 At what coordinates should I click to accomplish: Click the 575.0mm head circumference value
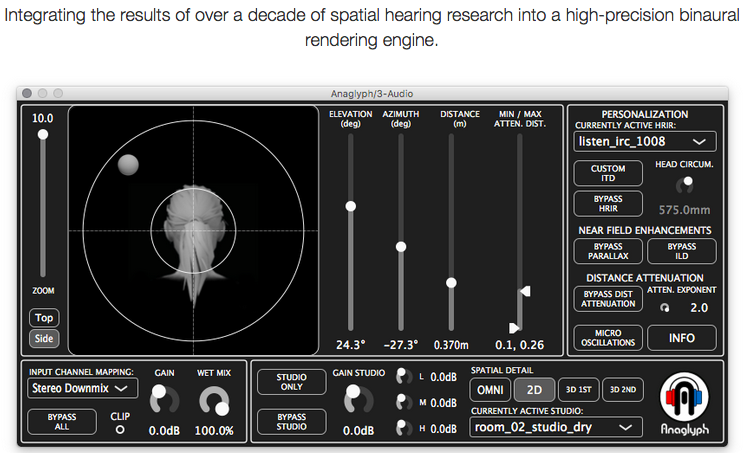685,210
